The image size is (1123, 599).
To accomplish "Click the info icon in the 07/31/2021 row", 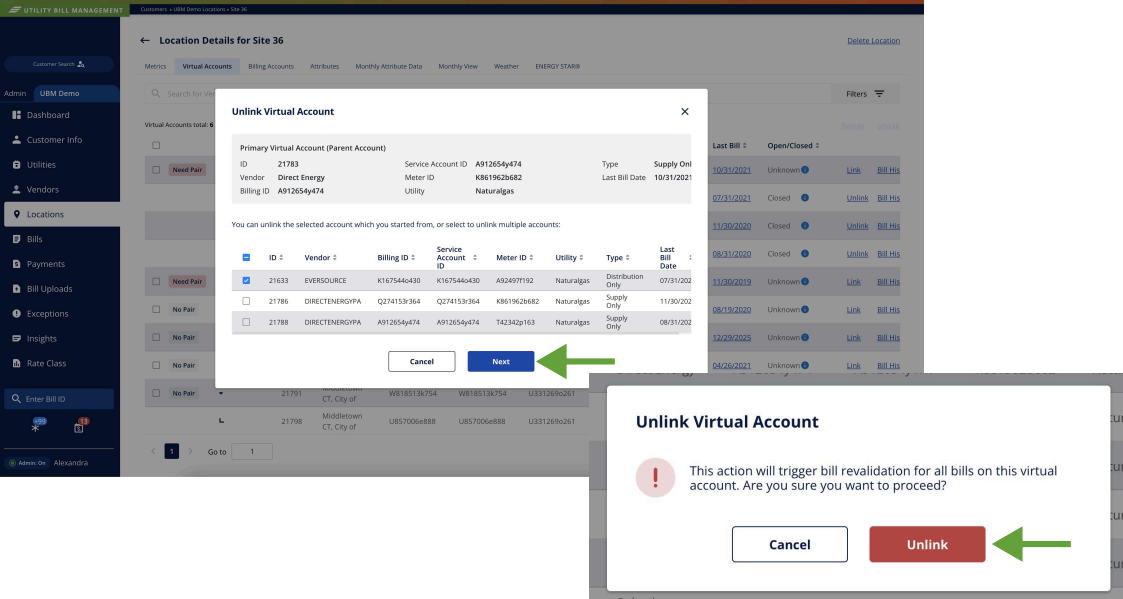I will tap(805, 198).
